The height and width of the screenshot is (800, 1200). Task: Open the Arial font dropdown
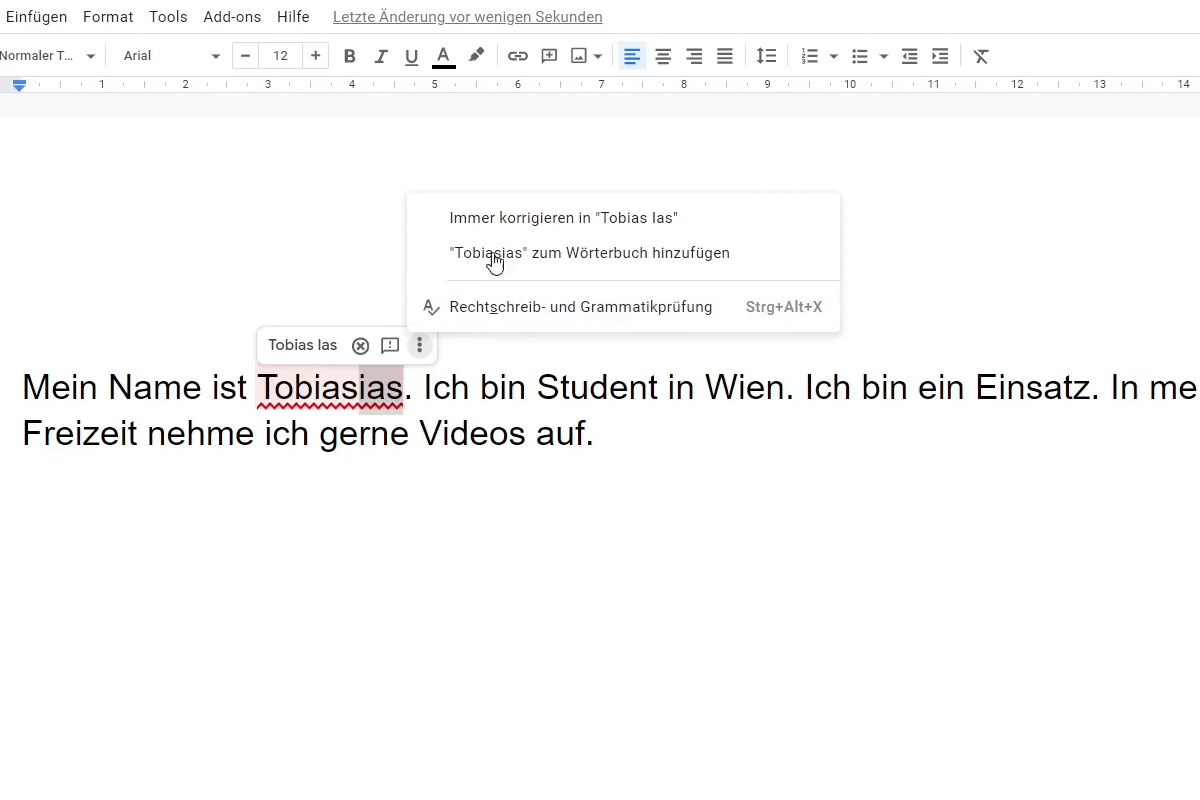(170, 56)
